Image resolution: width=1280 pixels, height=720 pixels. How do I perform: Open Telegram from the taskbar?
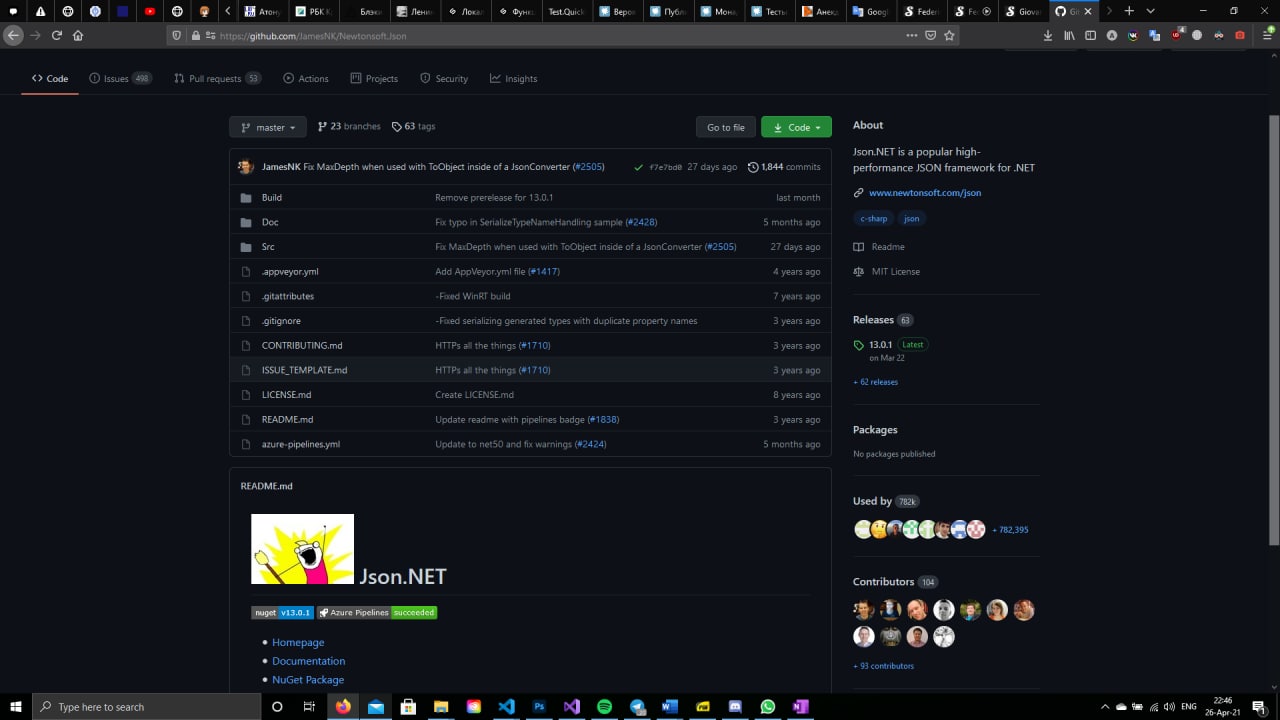(x=637, y=706)
